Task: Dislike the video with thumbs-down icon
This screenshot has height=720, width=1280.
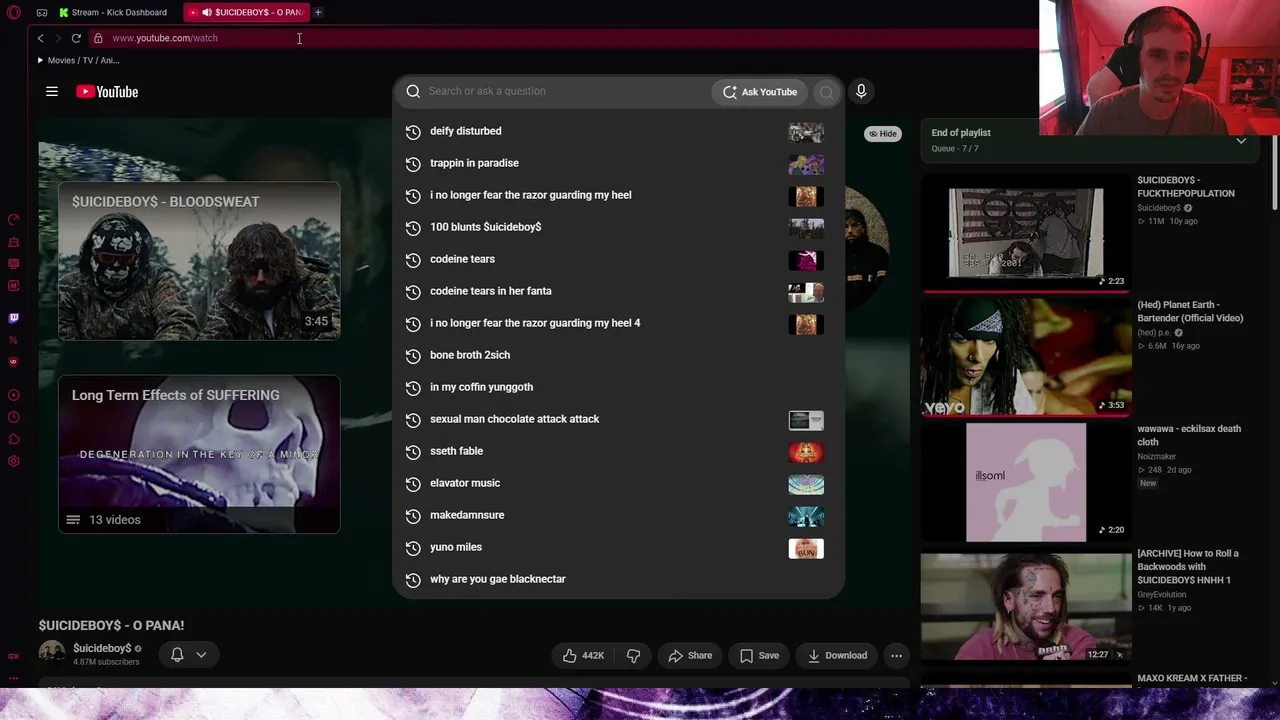Action: (633, 655)
